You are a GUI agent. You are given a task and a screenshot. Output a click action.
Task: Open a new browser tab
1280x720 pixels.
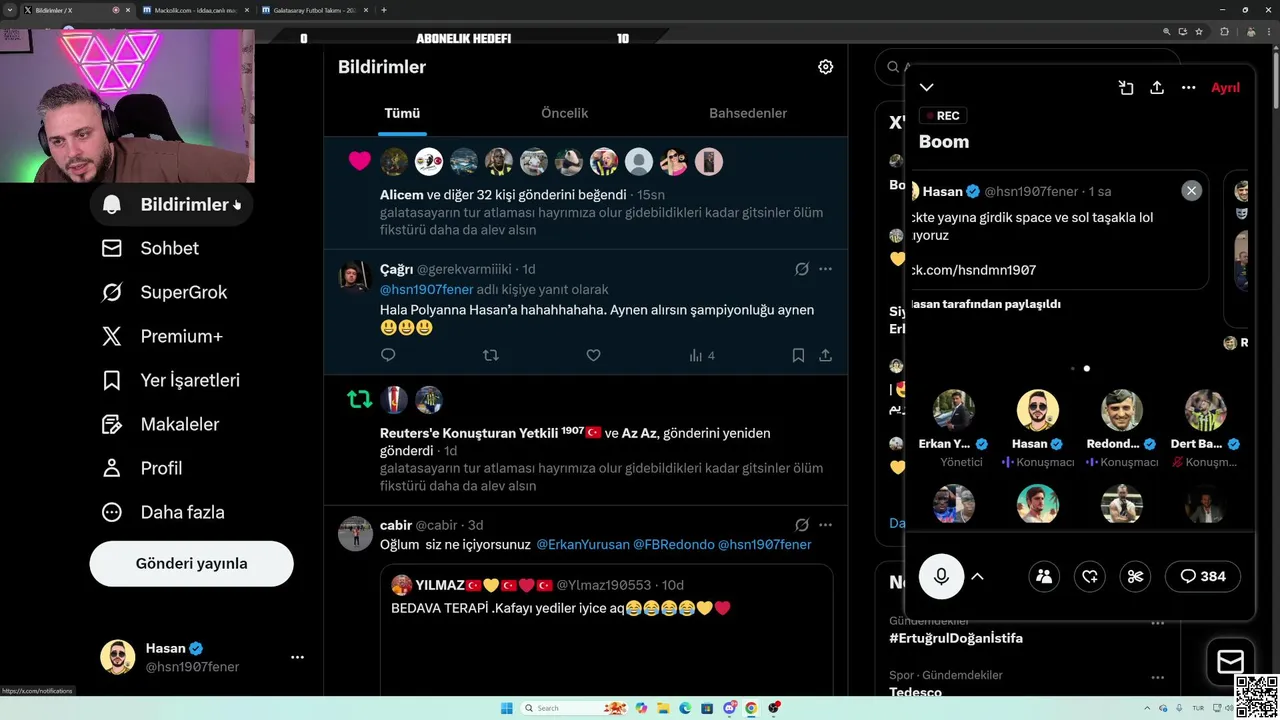click(384, 10)
